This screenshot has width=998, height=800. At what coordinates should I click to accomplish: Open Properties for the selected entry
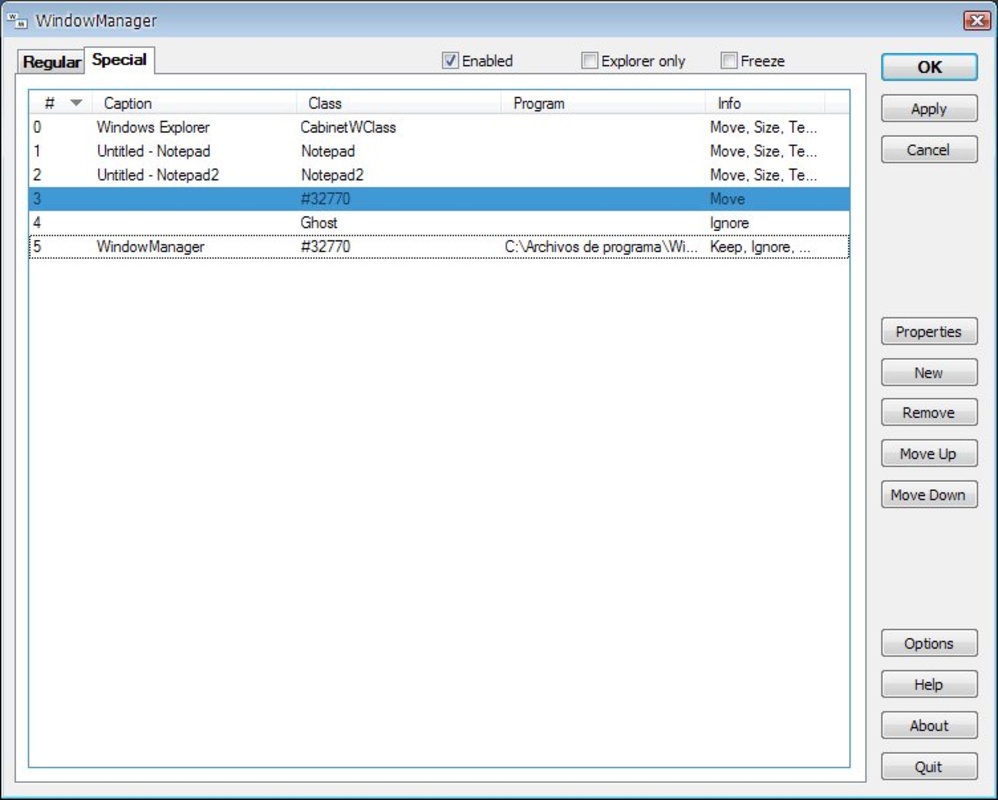[x=928, y=332]
